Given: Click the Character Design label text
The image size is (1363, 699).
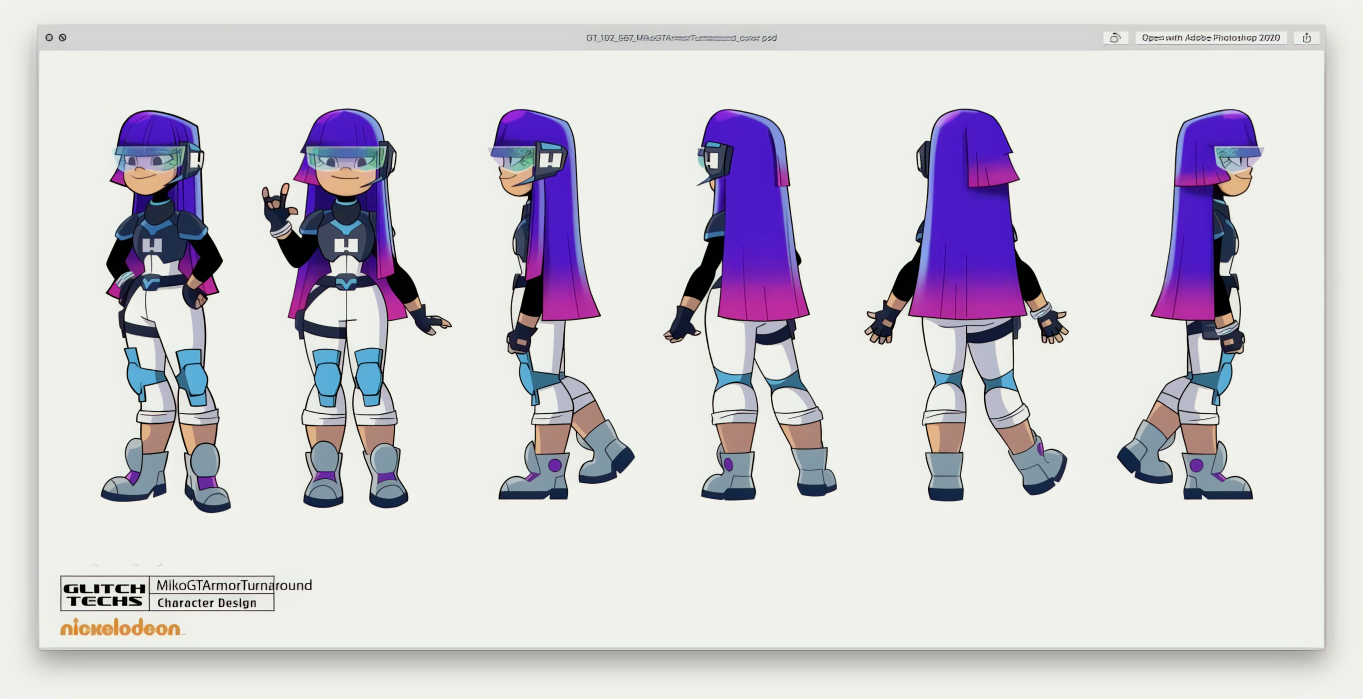Looking at the screenshot, I should click(207, 603).
